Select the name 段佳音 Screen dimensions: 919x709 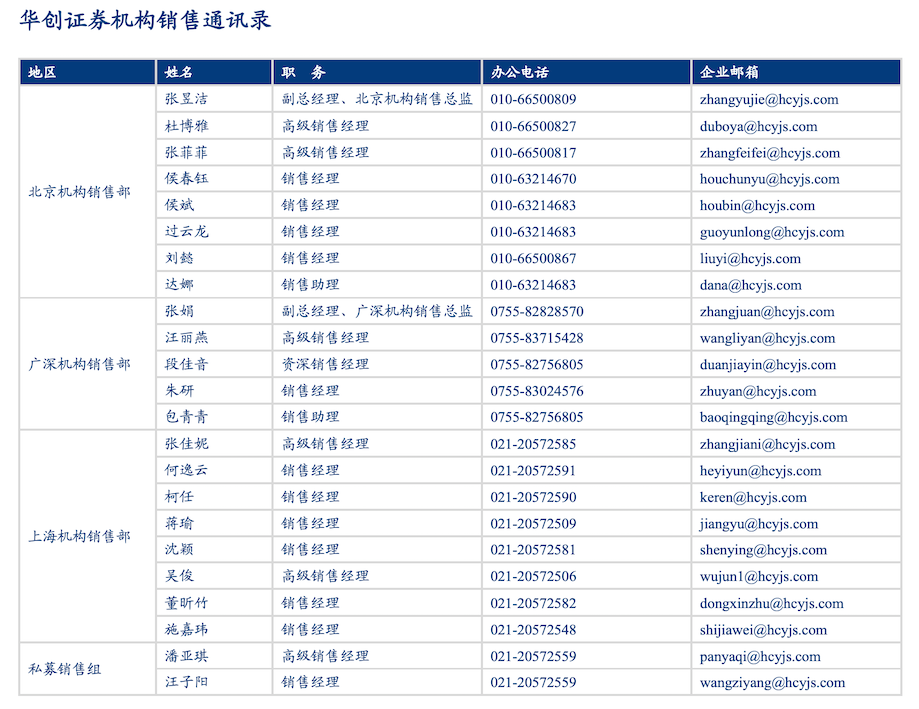coord(186,364)
